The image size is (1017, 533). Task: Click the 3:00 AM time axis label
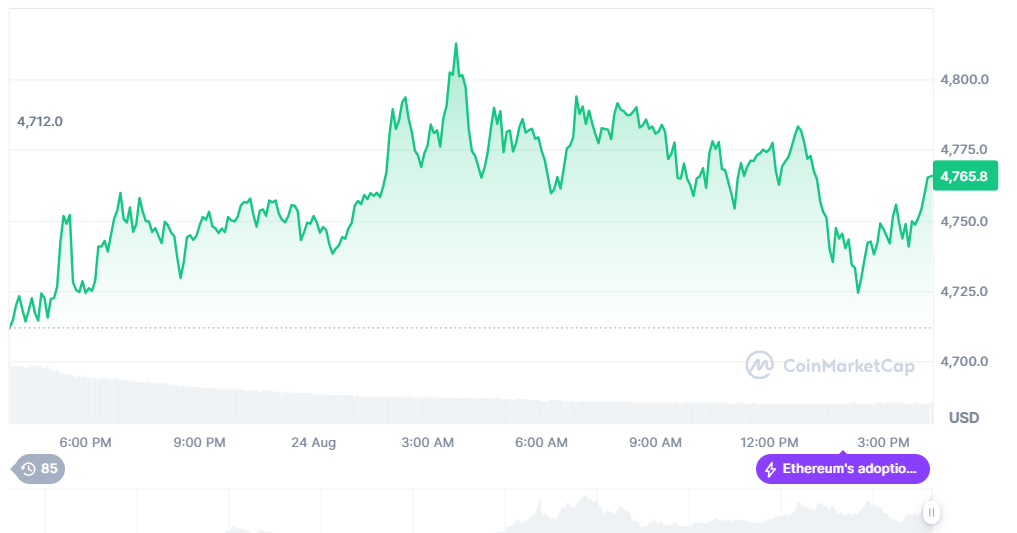click(428, 442)
